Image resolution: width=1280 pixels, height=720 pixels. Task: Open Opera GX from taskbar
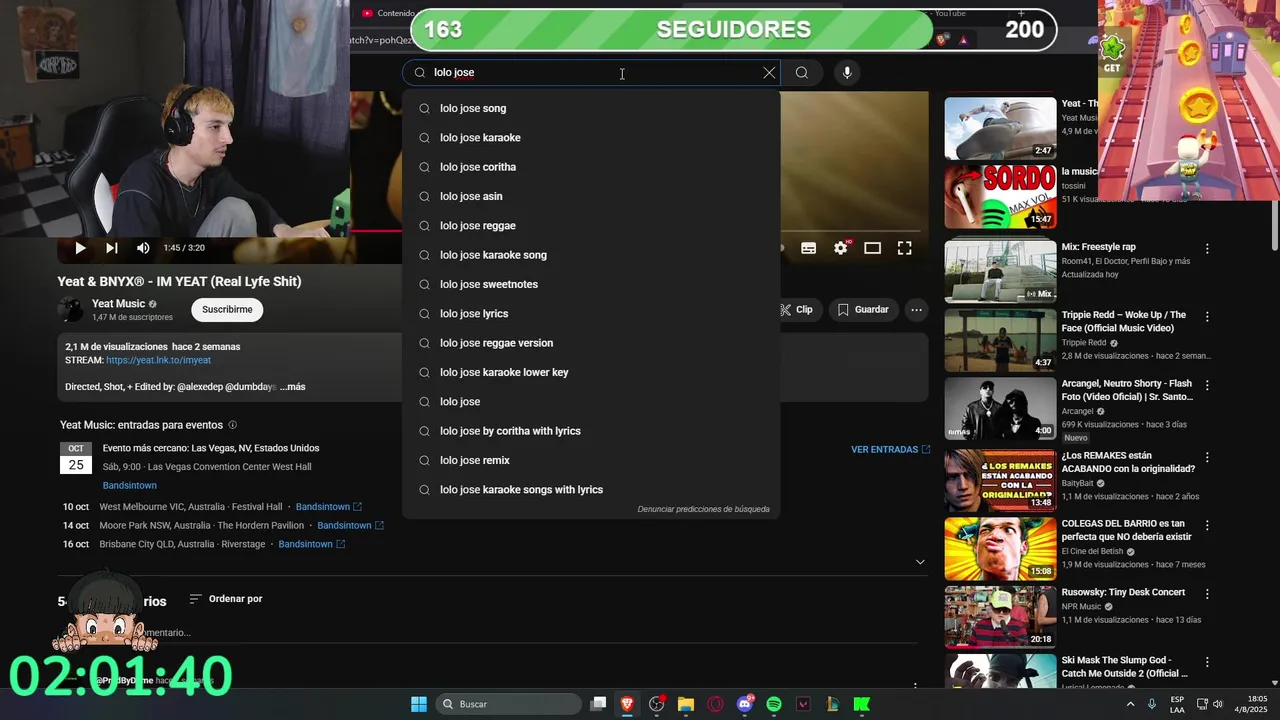(x=715, y=704)
